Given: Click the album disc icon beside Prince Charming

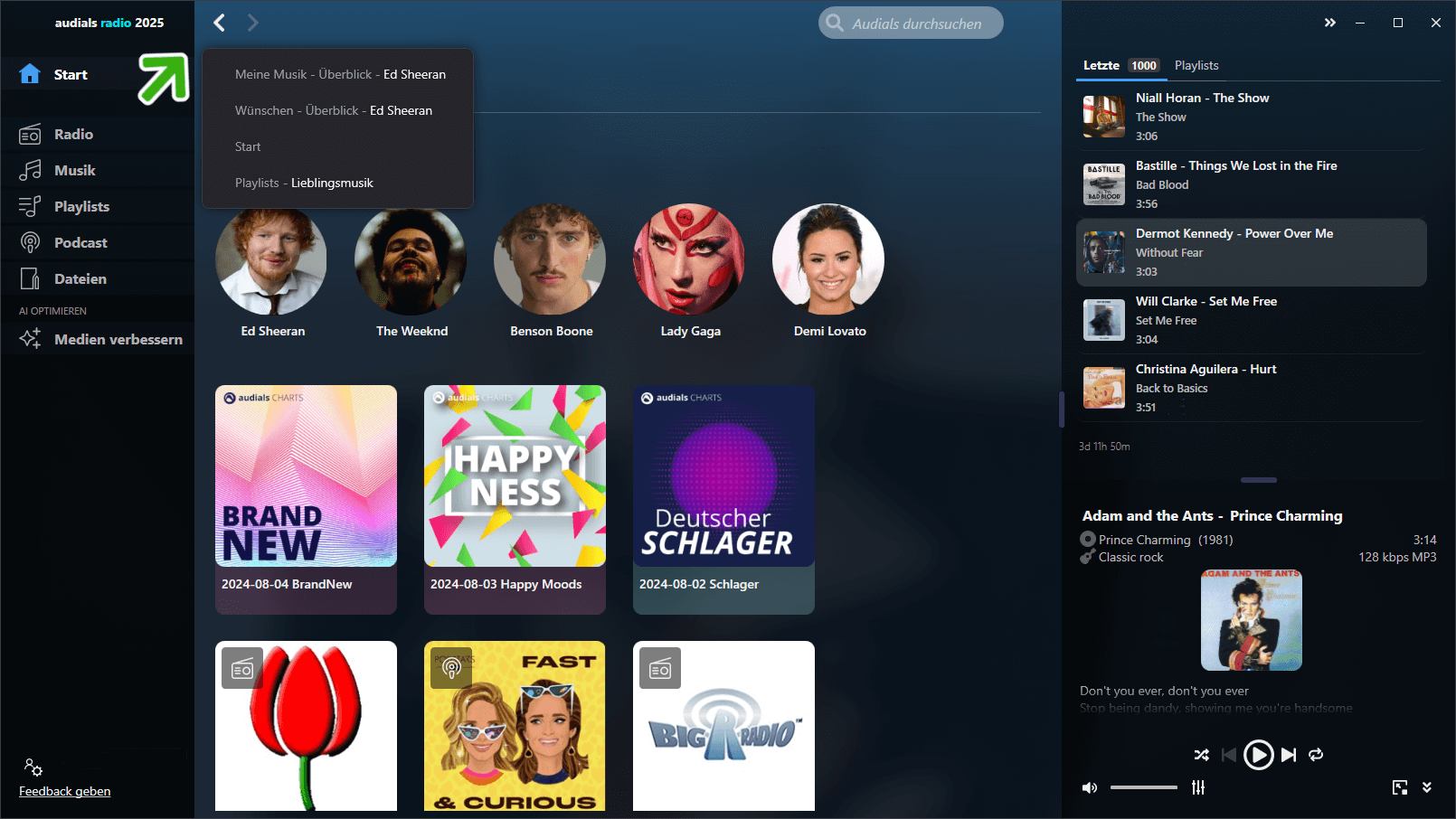Looking at the screenshot, I should [x=1088, y=540].
